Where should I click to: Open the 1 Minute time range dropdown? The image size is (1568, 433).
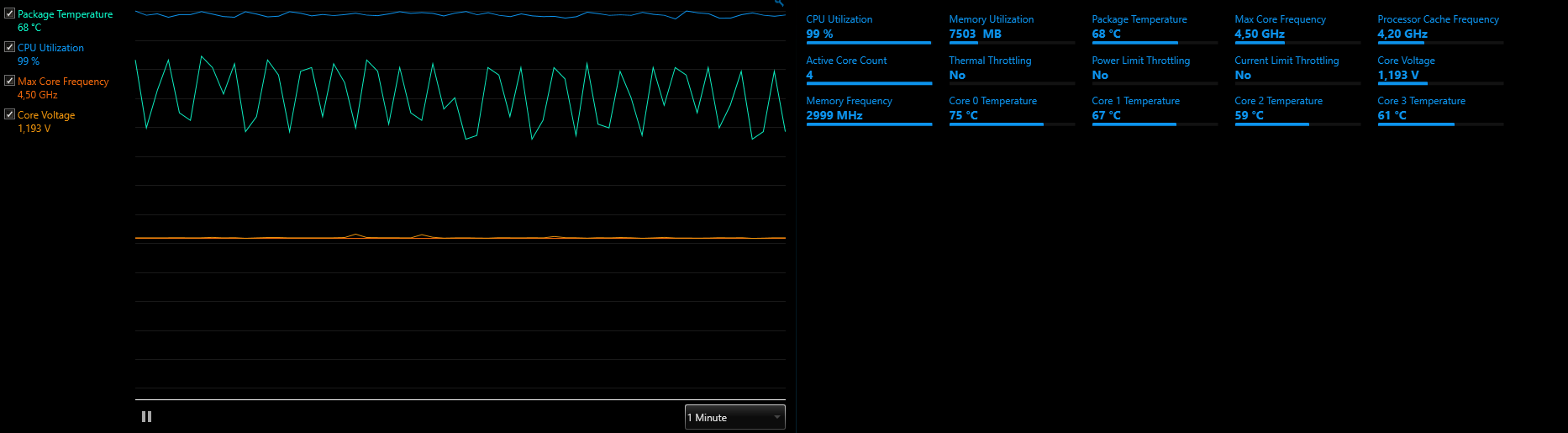click(735, 417)
